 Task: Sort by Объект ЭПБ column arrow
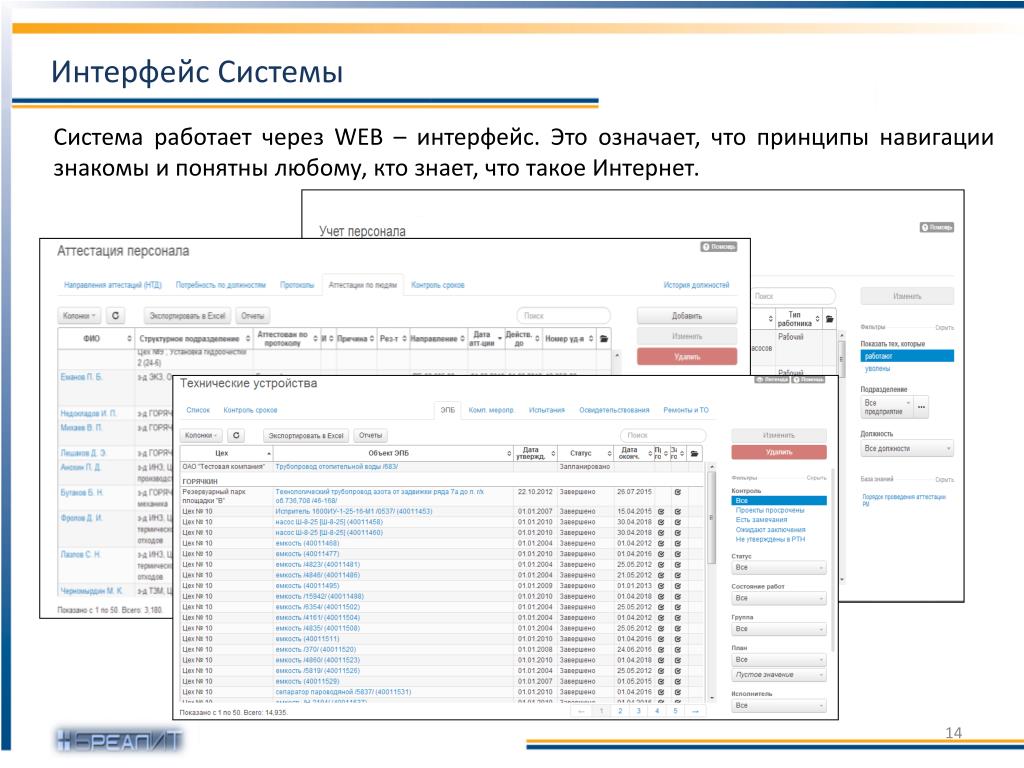click(509, 453)
